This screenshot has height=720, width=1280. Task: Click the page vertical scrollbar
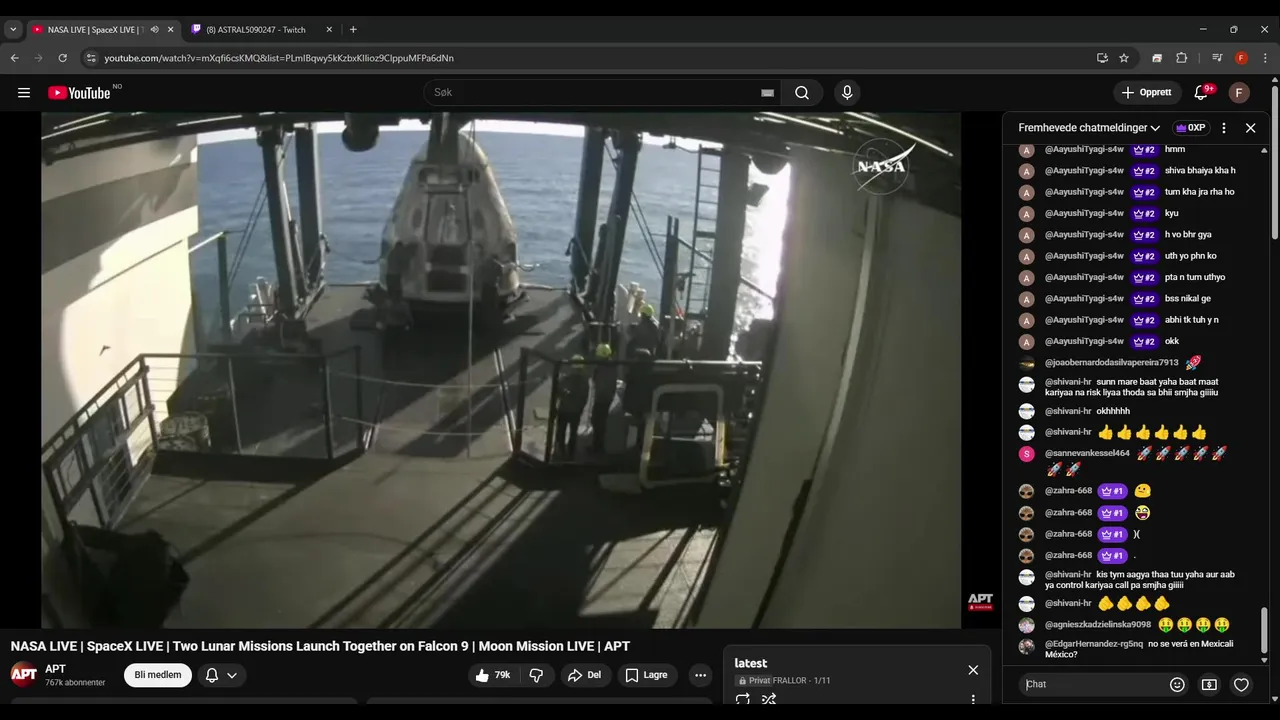(x=1275, y=160)
